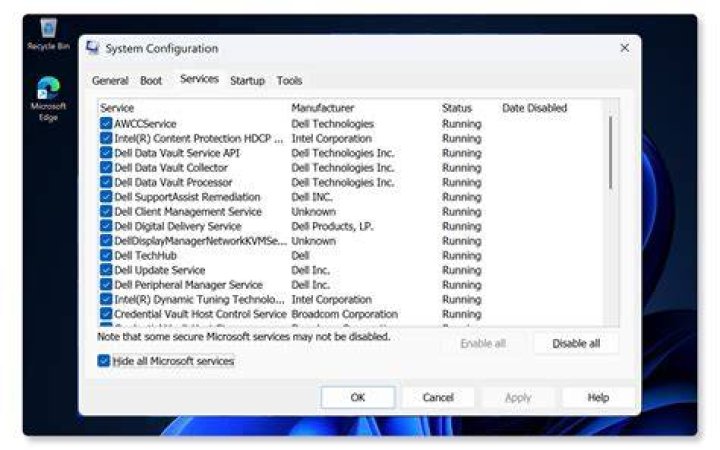
Task: Sort by the Service column header
Action: 117,108
